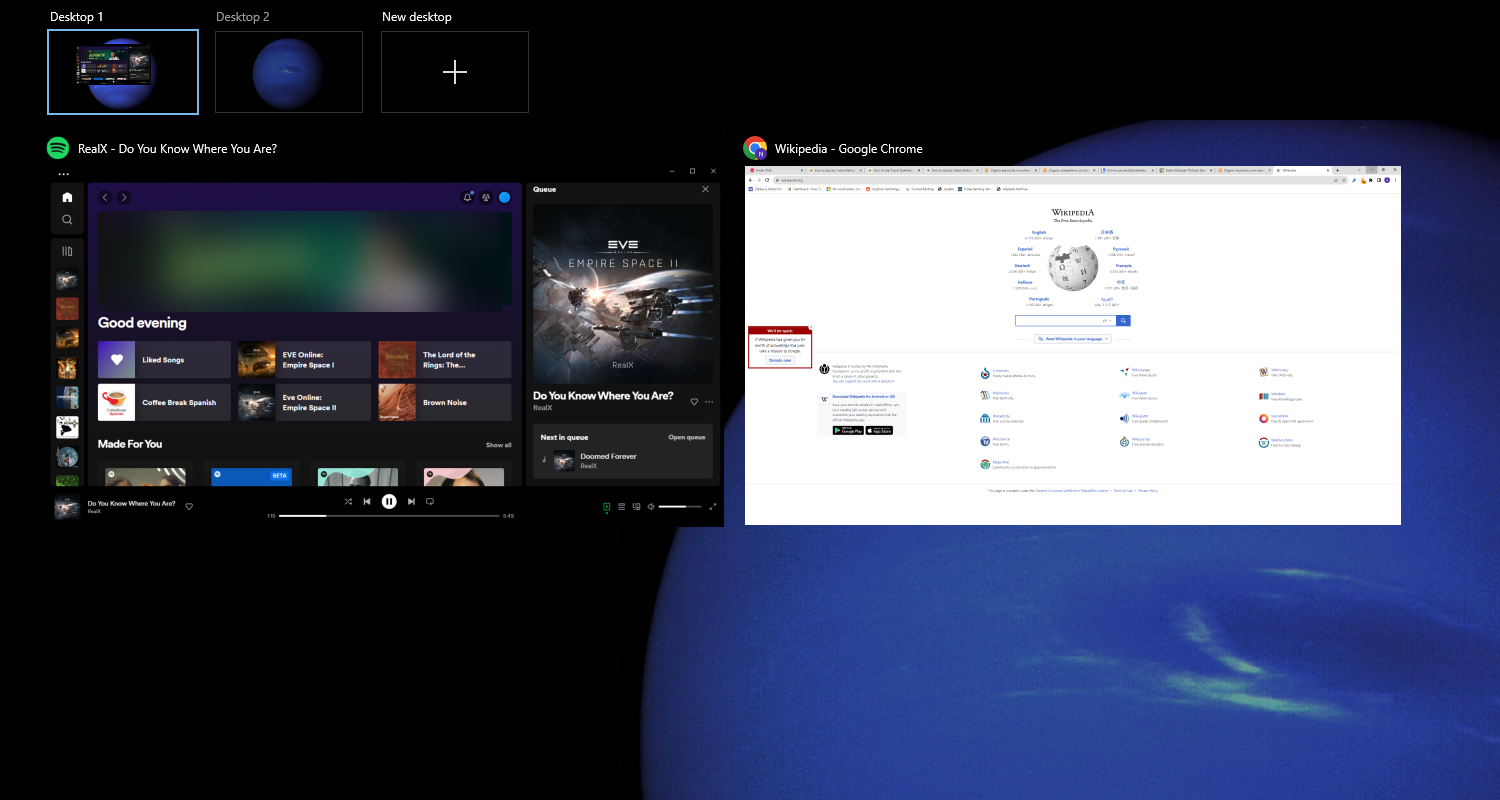The height and width of the screenshot is (800, 1500).
Task: Open the Commons project icon on Wikipedia
Action: 985,372
